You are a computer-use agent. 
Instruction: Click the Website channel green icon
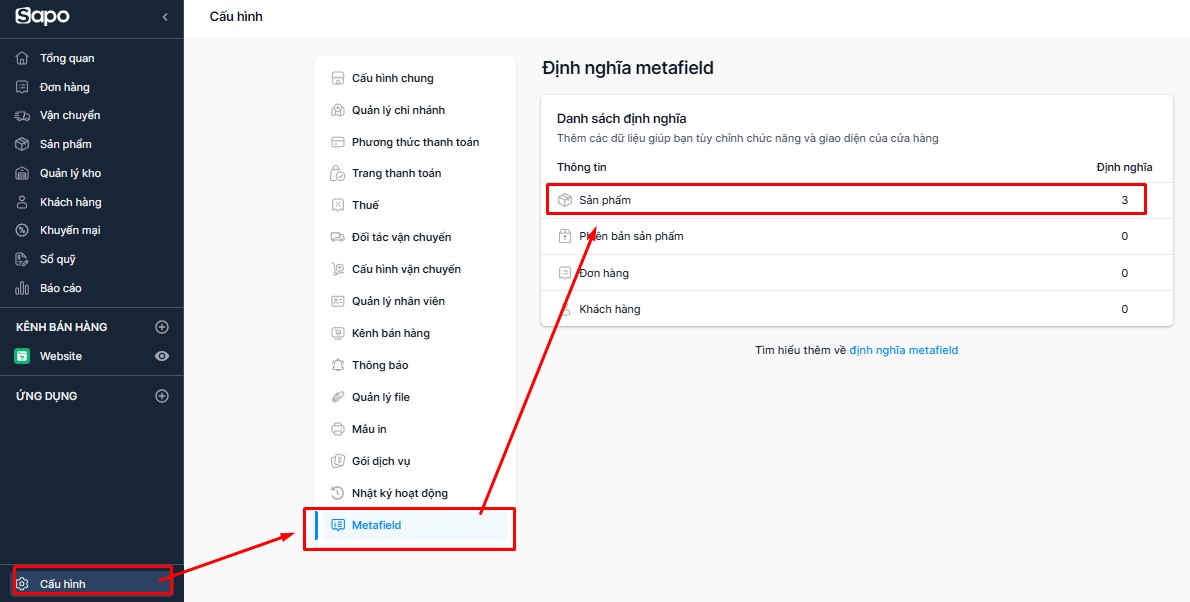pyautogui.click(x=23, y=356)
